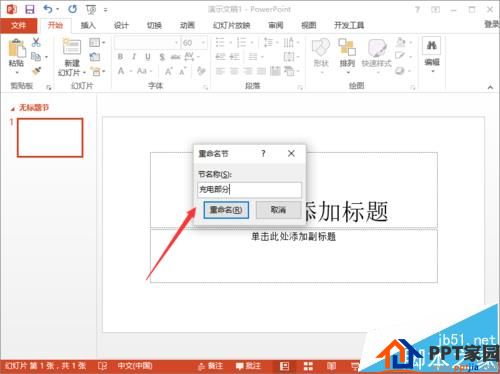Screen dimensions: 500x374
Task: Toggle the Notes pane in status bar
Action: 210,366
